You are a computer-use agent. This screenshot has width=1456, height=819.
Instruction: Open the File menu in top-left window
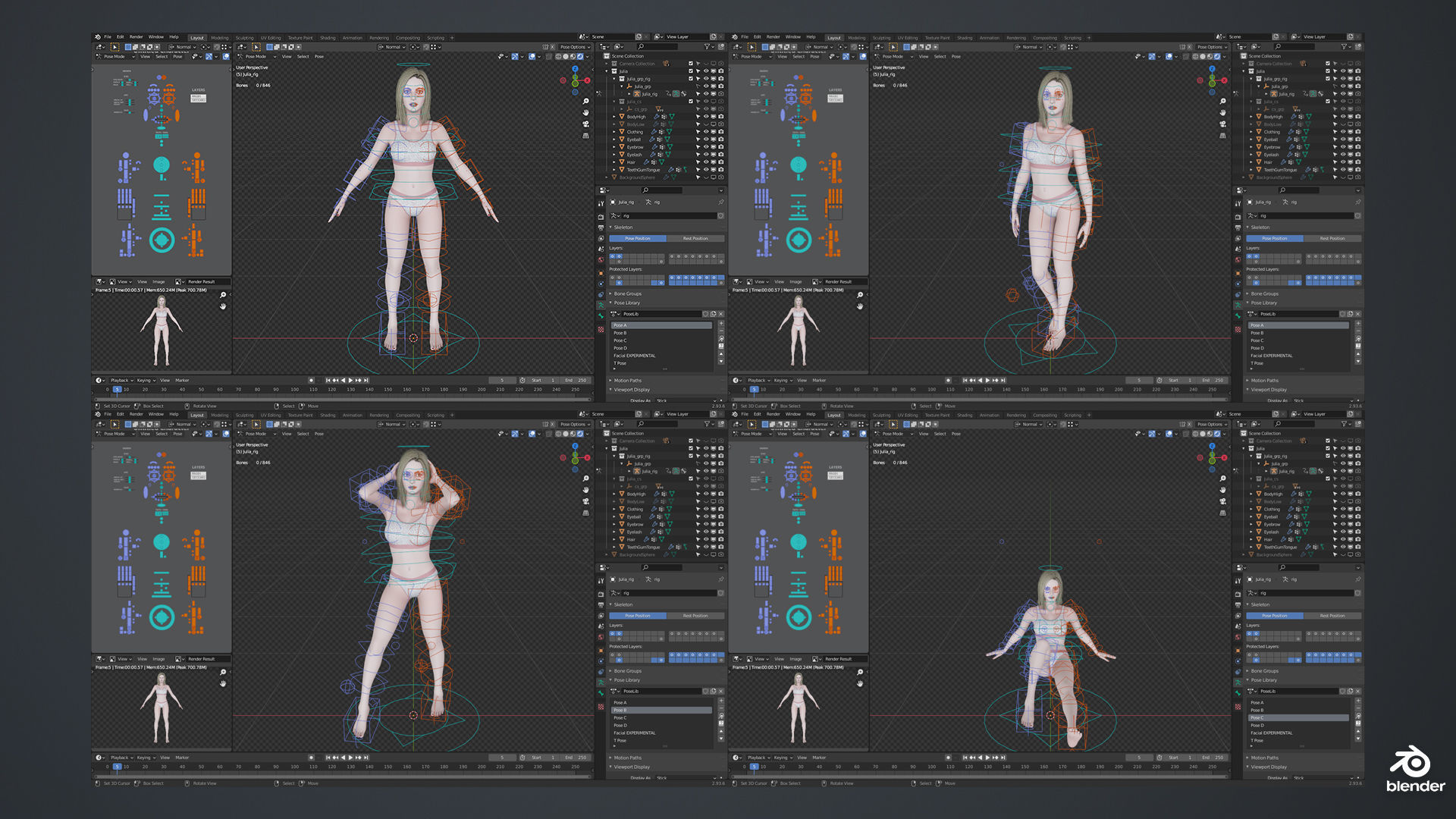coord(108,36)
